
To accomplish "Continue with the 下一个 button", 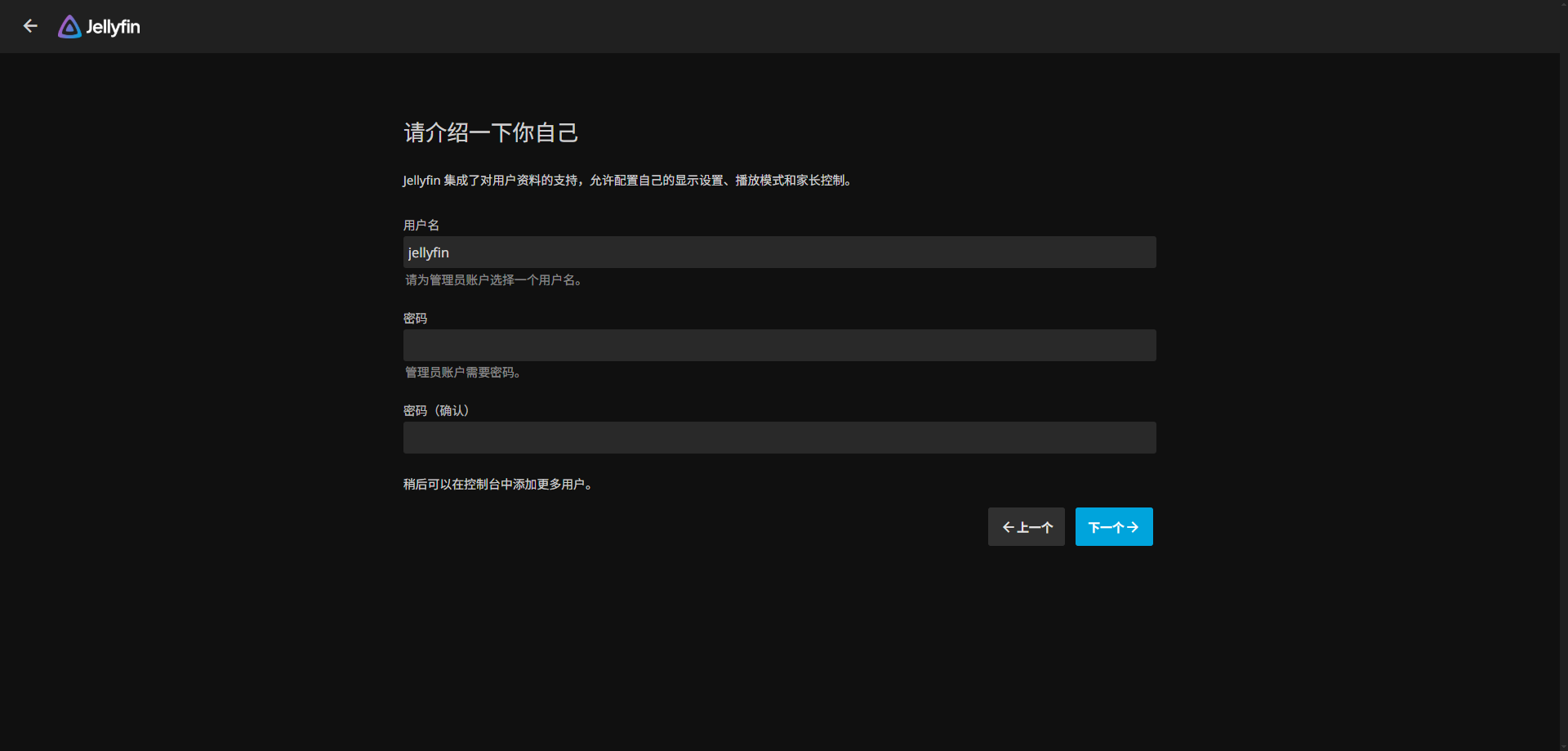I will coord(1114,527).
